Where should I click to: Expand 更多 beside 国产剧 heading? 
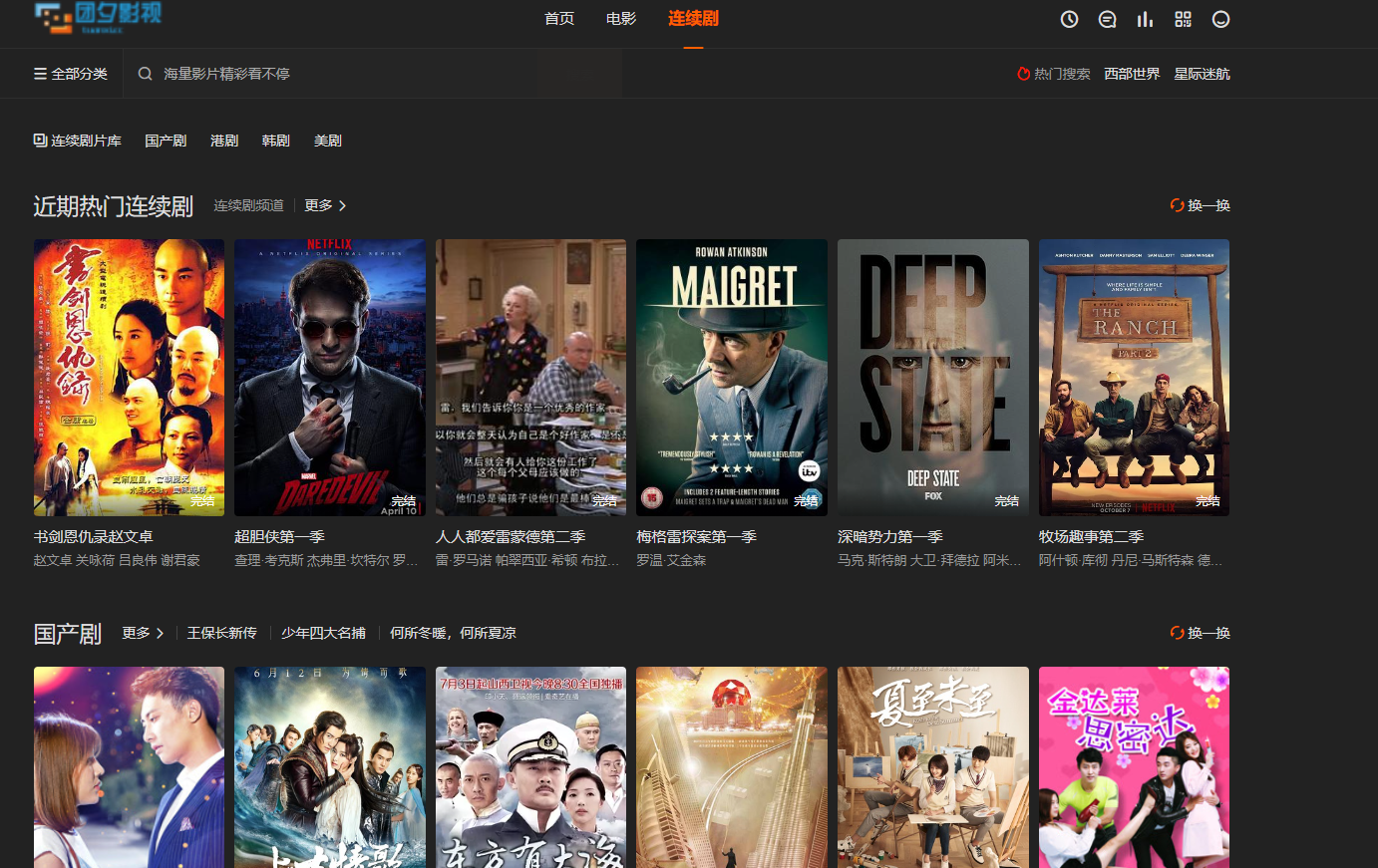(x=143, y=633)
